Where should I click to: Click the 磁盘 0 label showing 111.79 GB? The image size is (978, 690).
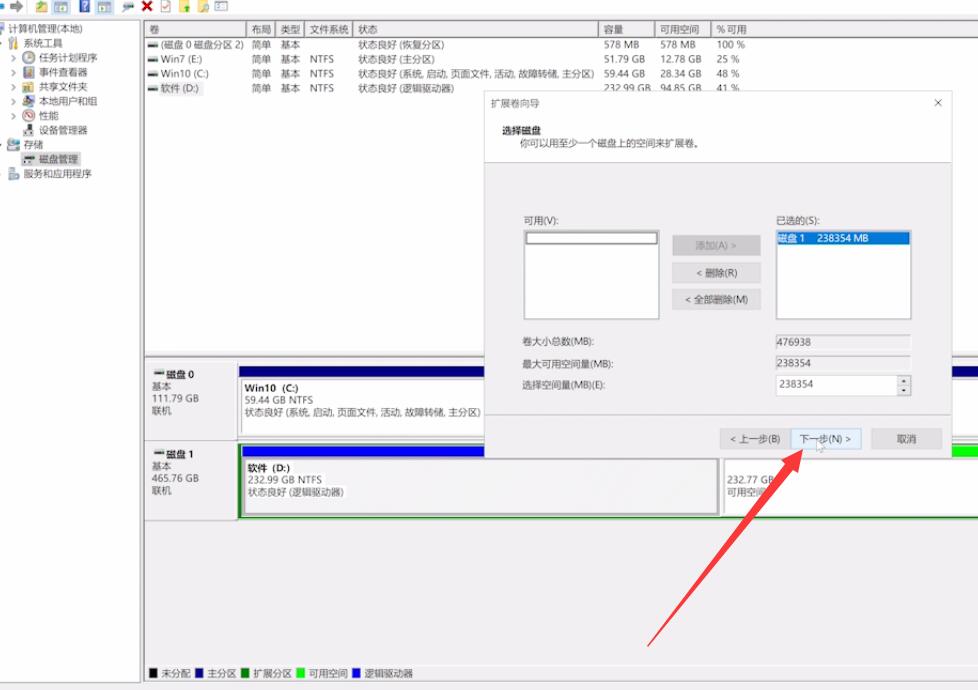(190, 398)
